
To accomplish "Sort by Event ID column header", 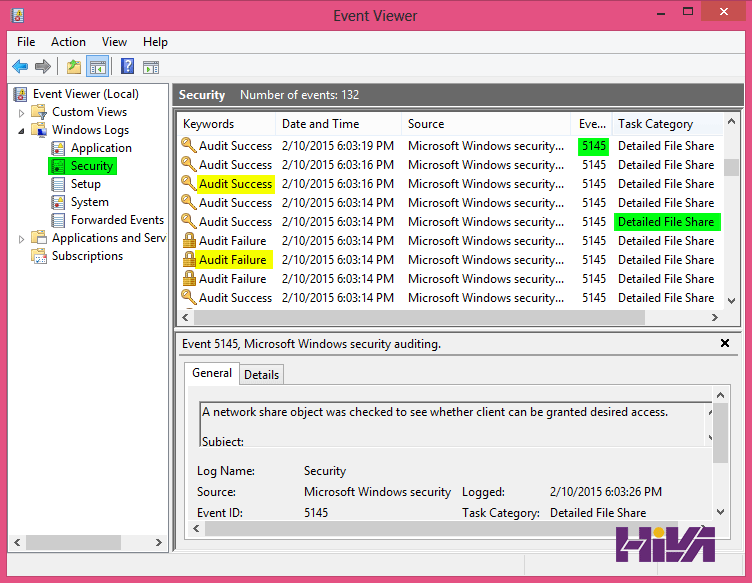I will click(591, 124).
